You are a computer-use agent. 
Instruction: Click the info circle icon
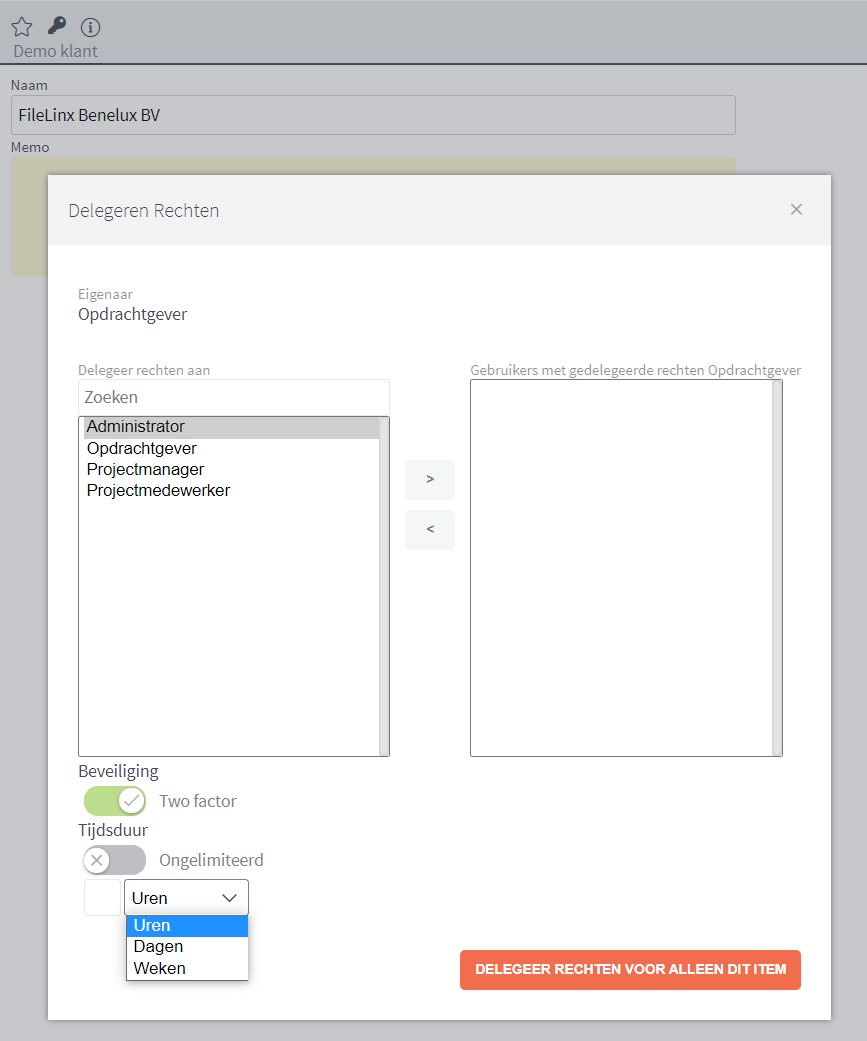[90, 27]
